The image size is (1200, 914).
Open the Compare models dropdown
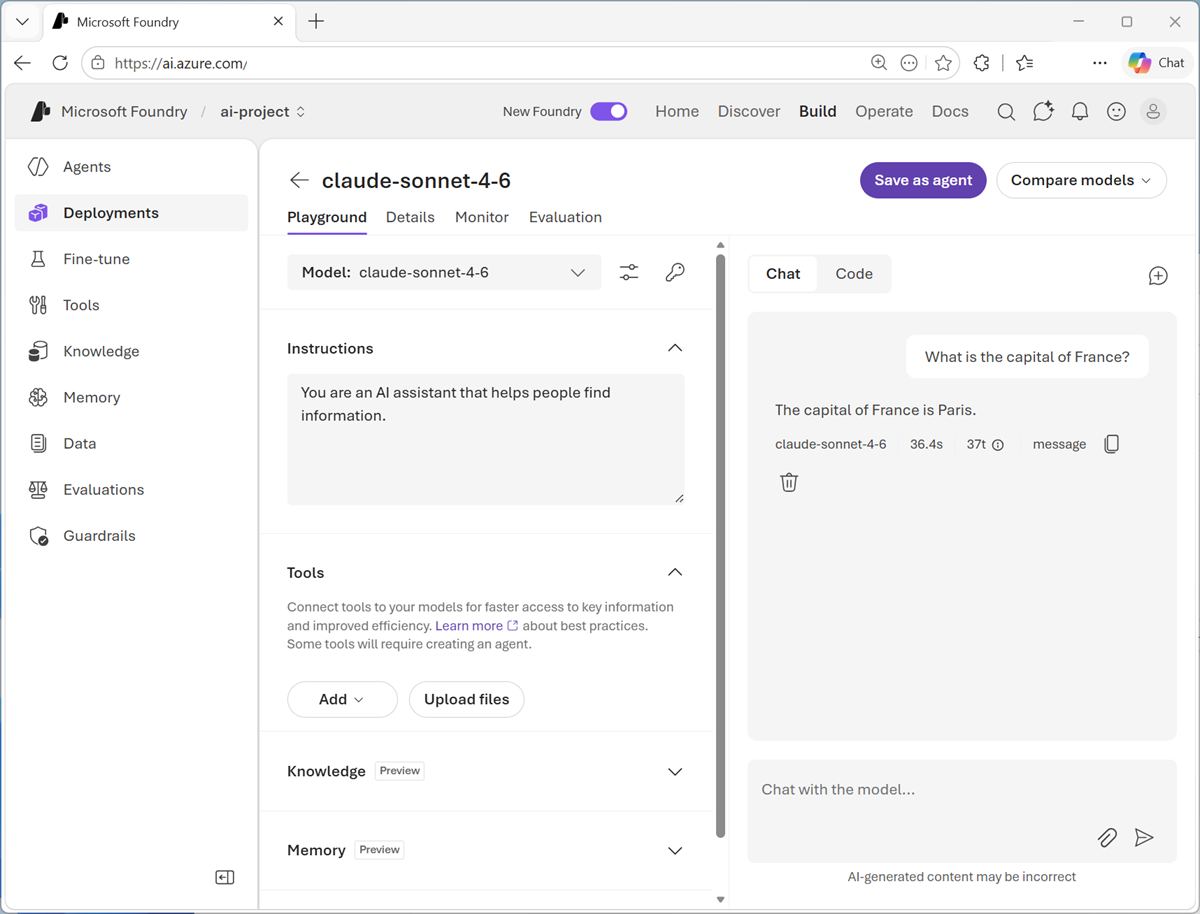[x=1081, y=180]
